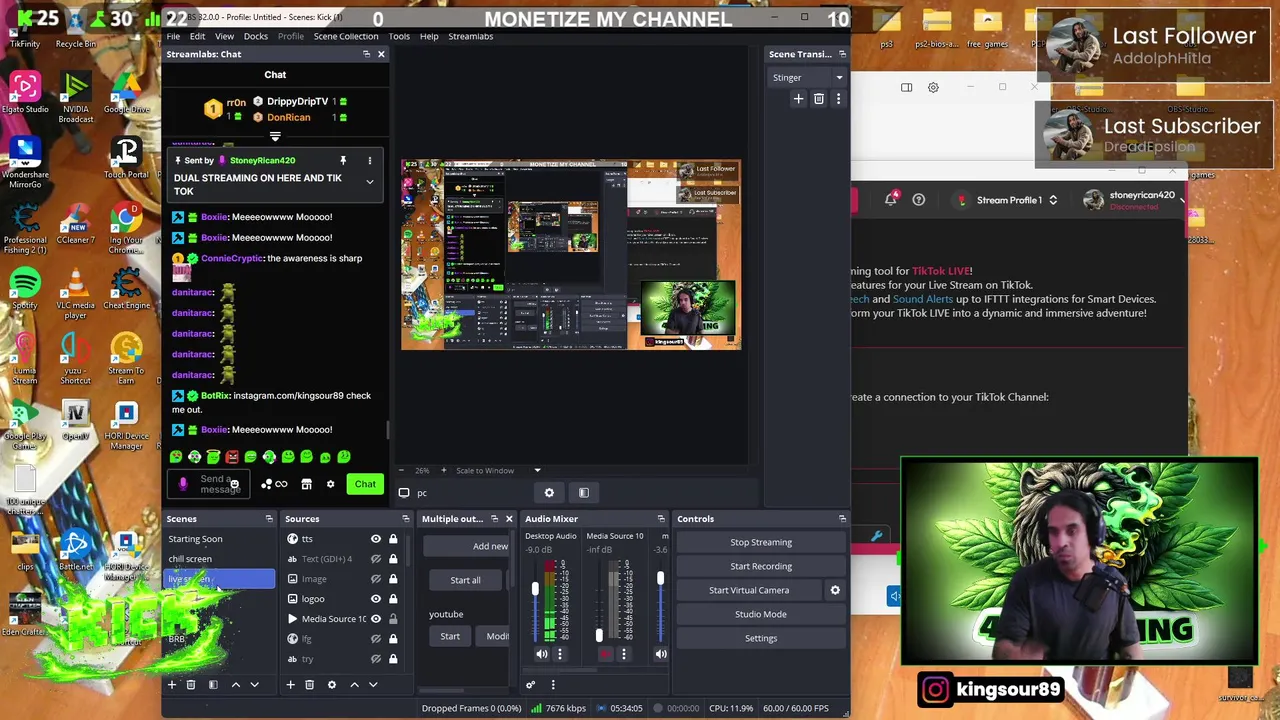Open the Audio Mixer bottom three-dot menu
Screen dimensions: 1280x720
pyautogui.click(x=553, y=685)
